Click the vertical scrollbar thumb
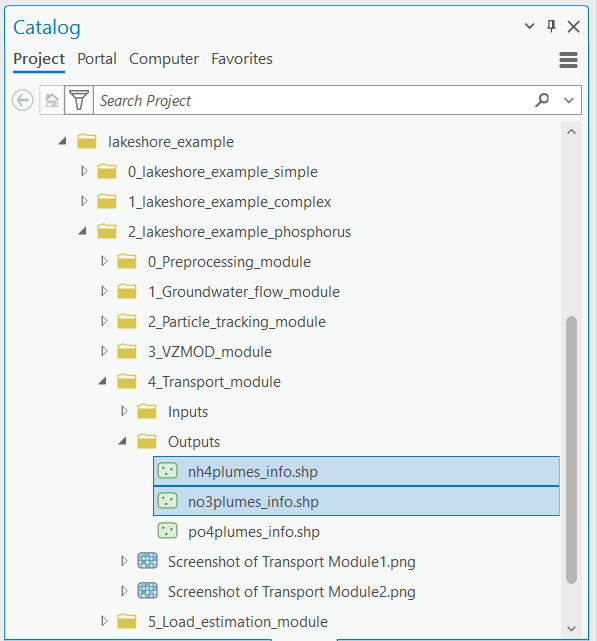The width and height of the screenshot is (597, 641). tap(571, 450)
